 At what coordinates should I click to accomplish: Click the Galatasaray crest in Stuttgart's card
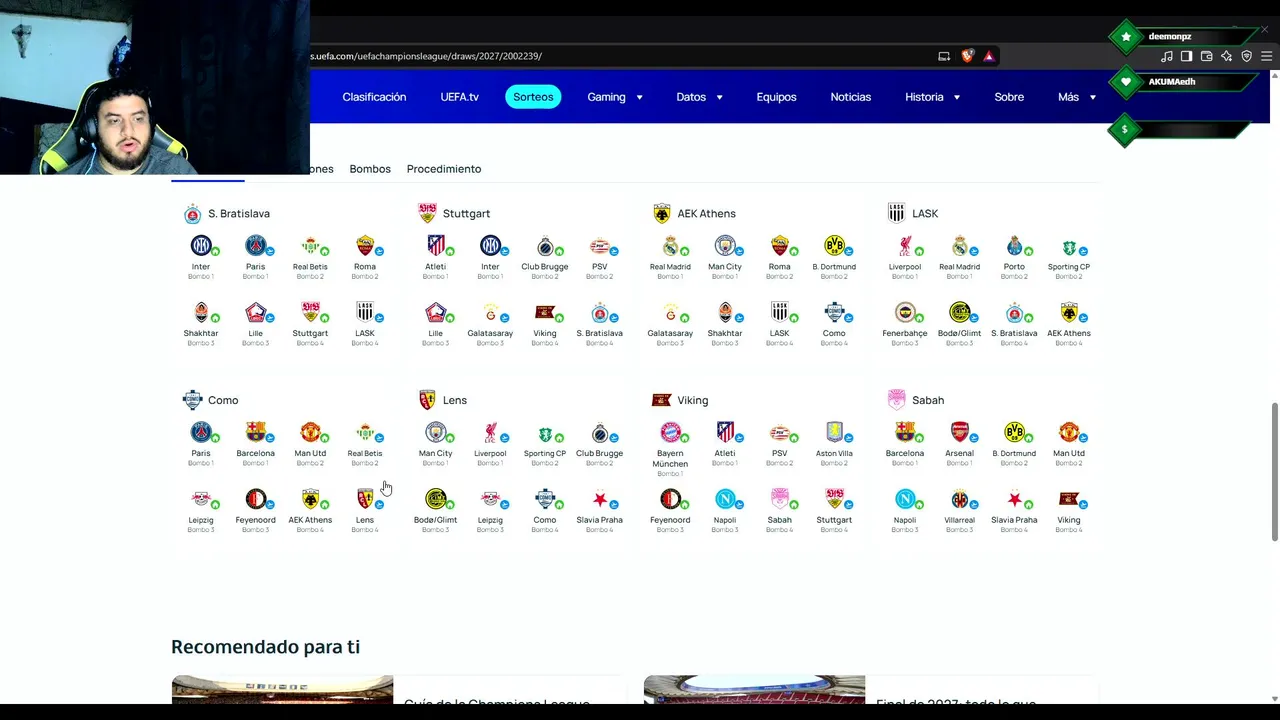coord(490,313)
